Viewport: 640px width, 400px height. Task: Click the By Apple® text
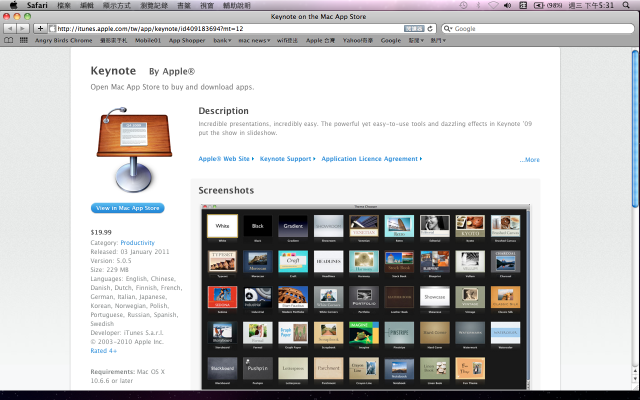point(172,71)
